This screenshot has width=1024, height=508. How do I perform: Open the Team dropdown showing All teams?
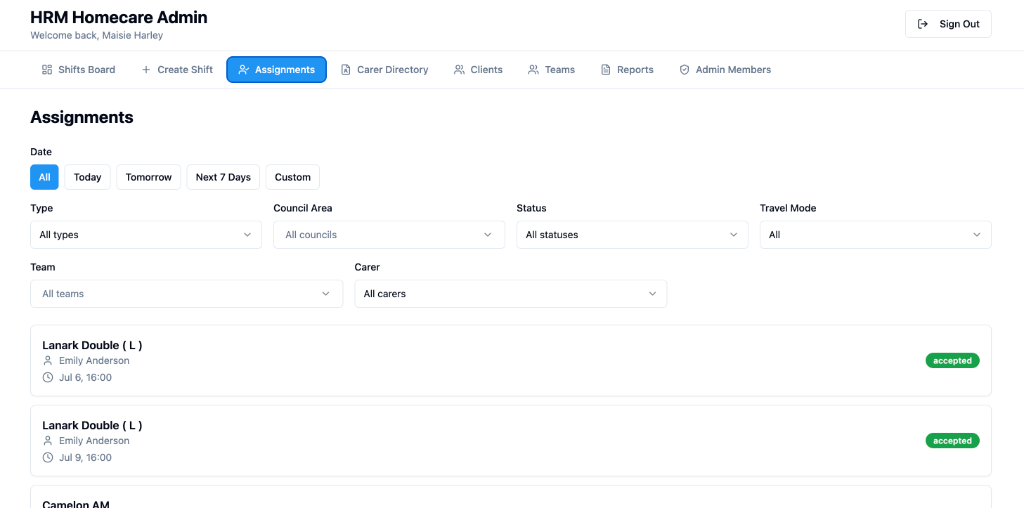pos(187,294)
